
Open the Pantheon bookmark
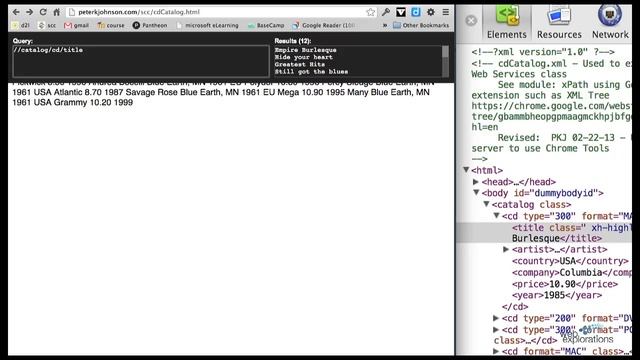[x=150, y=25]
